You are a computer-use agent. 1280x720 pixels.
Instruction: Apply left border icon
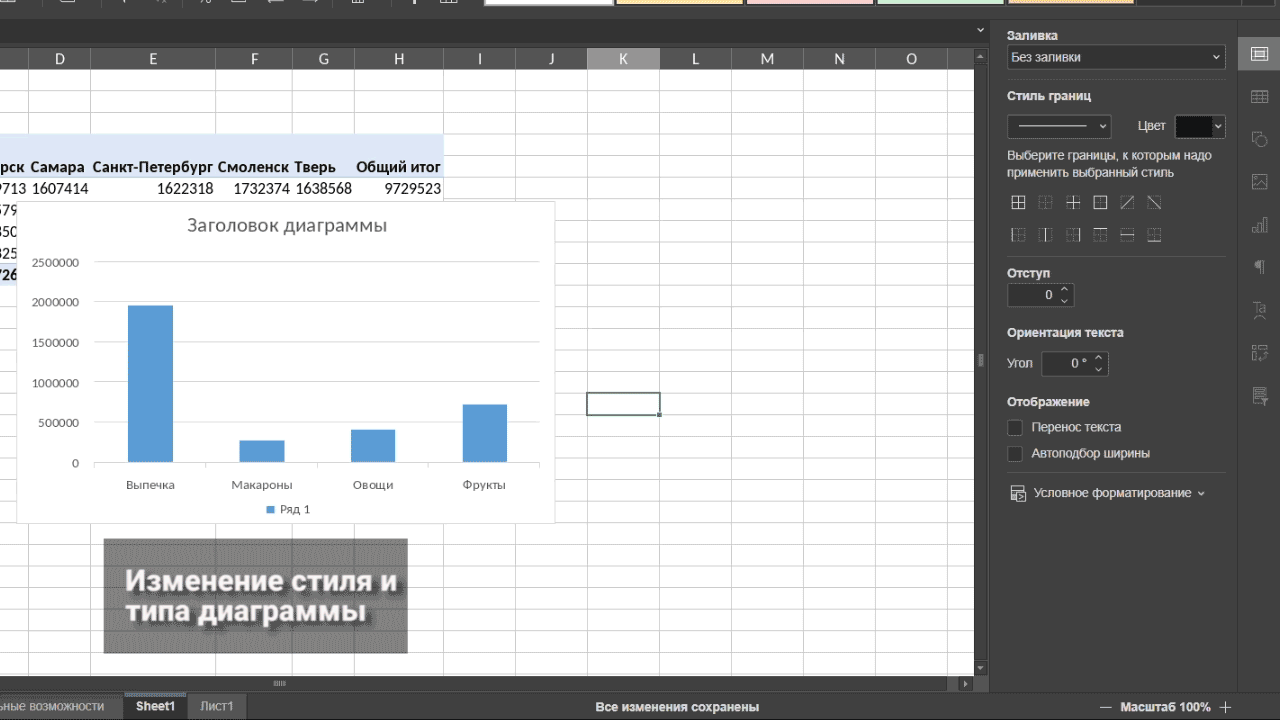tap(1018, 235)
